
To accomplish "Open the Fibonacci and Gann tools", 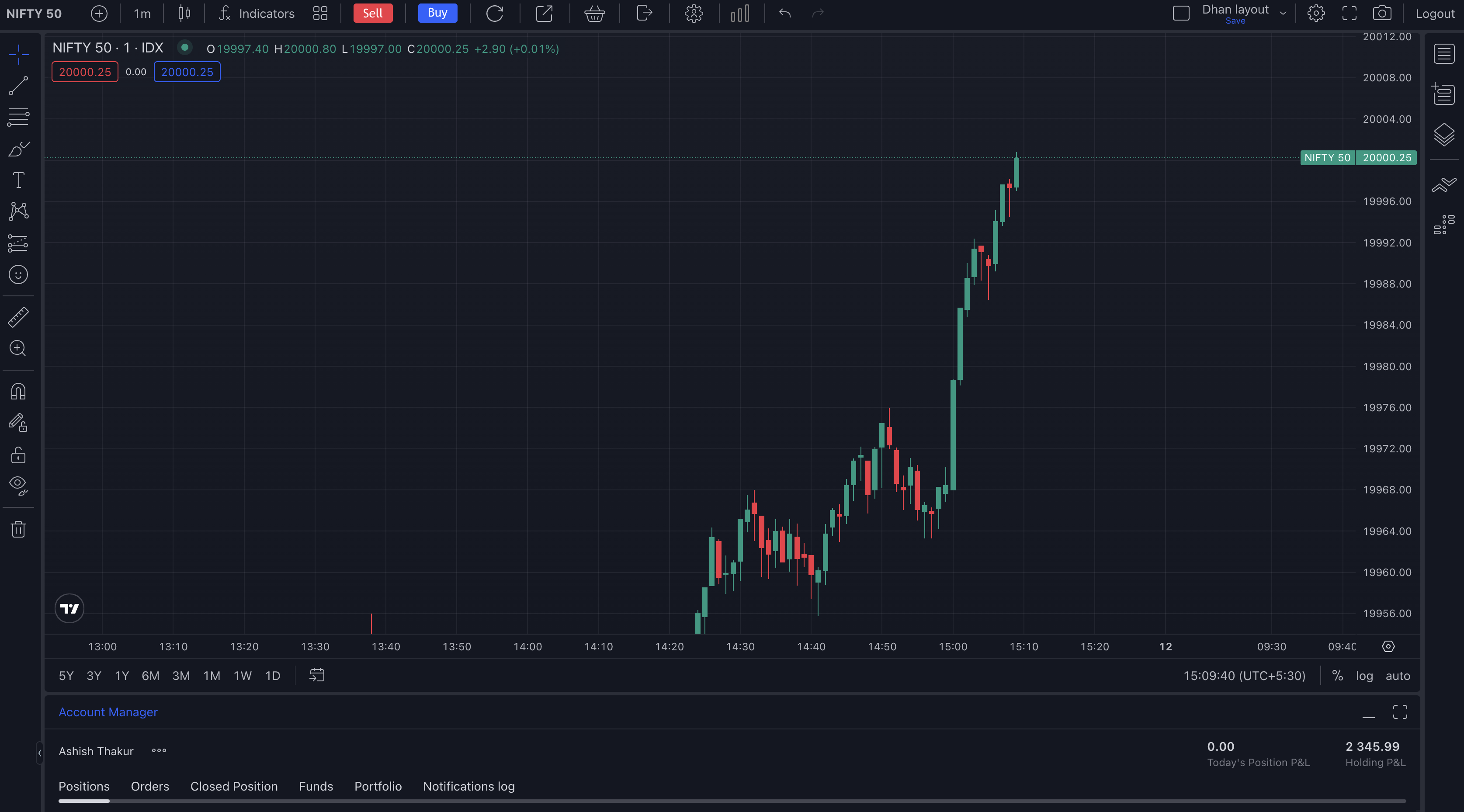I will click(x=18, y=117).
